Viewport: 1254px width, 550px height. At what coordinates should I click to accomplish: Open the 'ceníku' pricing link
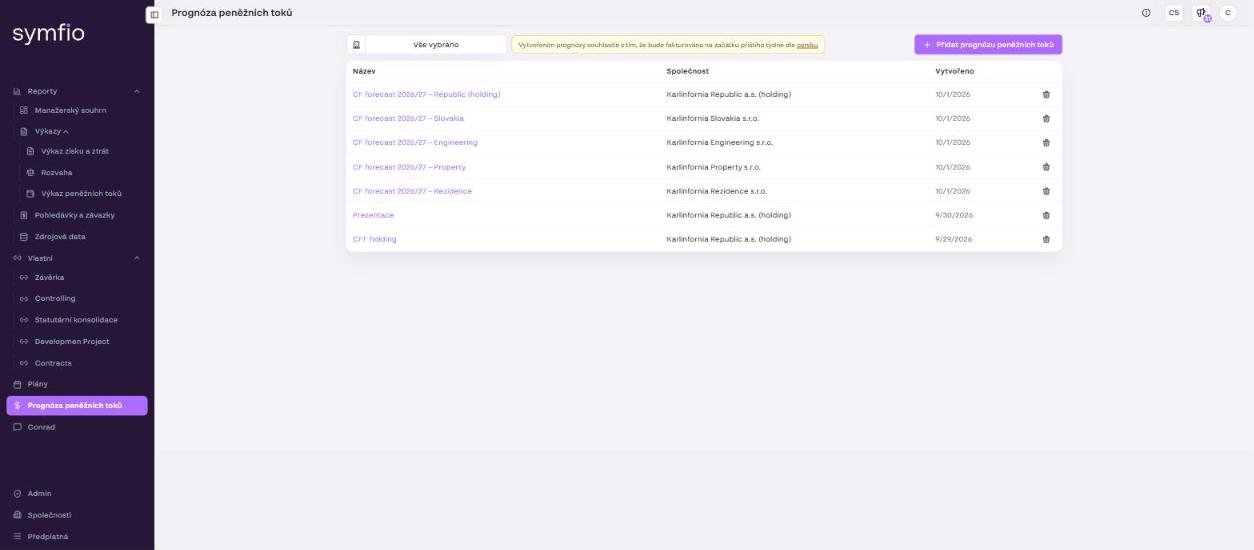tap(807, 45)
